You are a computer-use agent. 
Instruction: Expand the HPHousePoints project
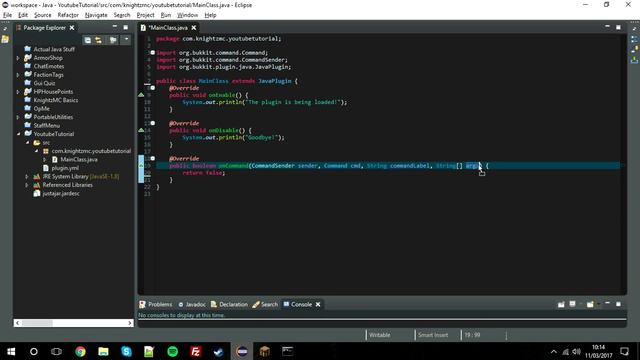pyautogui.click(x=18, y=92)
